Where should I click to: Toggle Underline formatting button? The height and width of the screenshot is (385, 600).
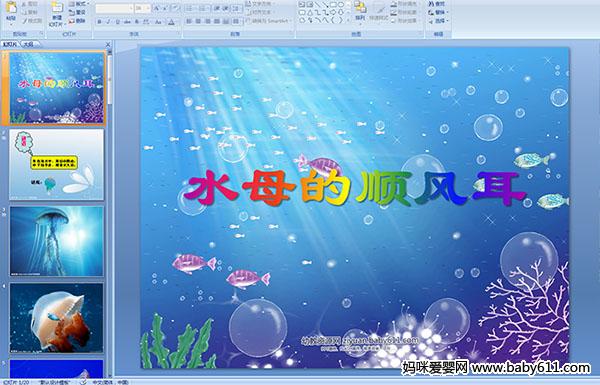(x=117, y=22)
